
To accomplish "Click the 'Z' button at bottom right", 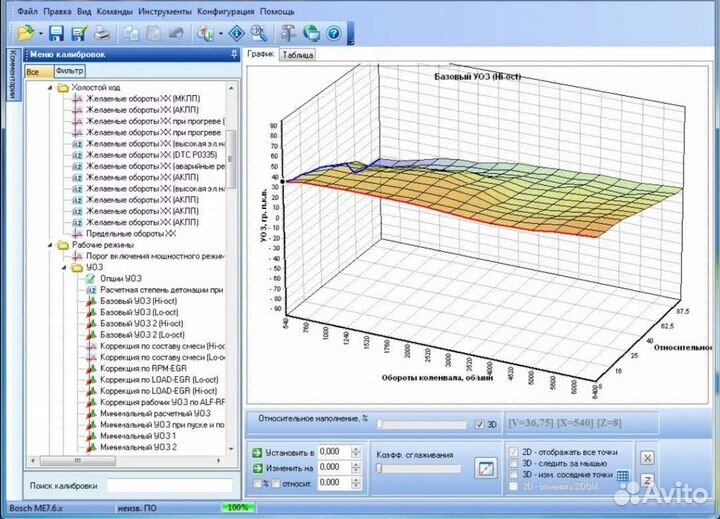I will click(x=647, y=481).
